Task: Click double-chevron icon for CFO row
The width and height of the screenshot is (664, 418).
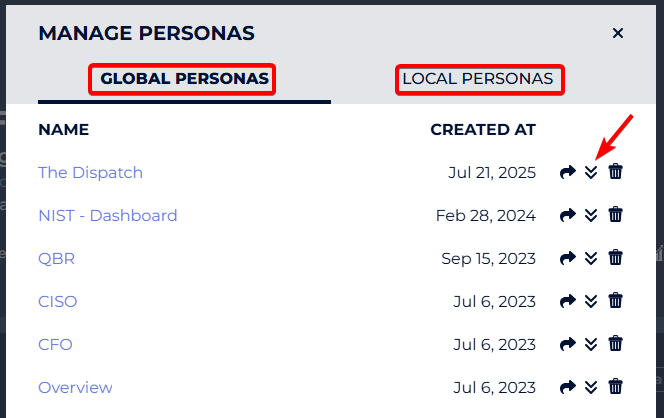Action: tap(591, 344)
